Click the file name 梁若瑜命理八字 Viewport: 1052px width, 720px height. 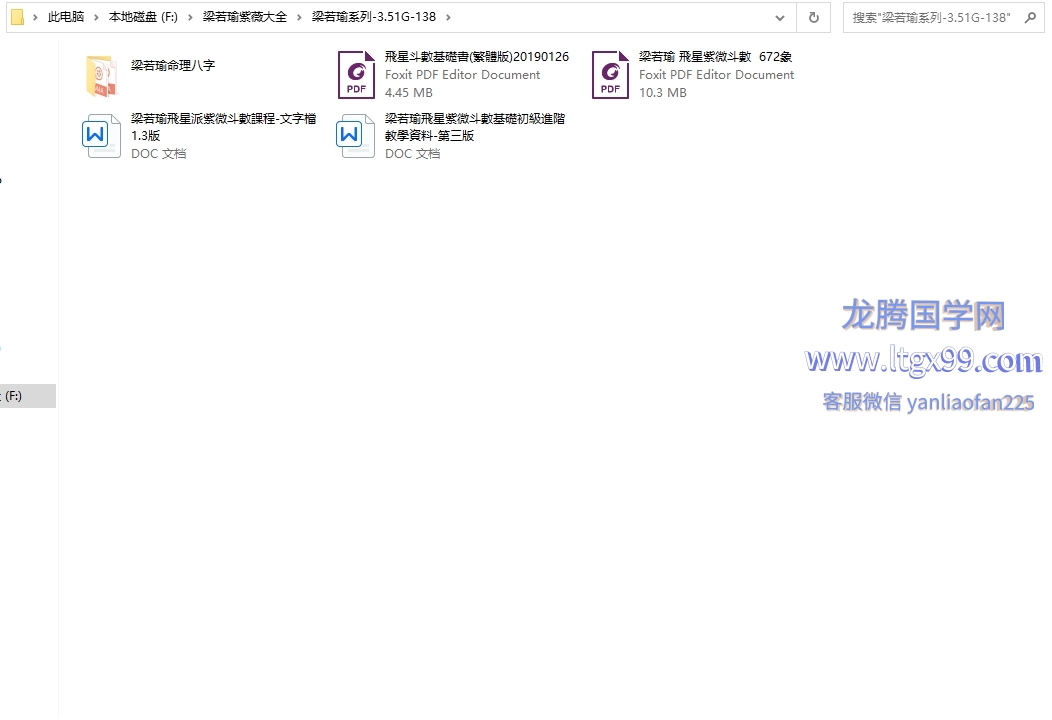pyautogui.click(x=173, y=65)
